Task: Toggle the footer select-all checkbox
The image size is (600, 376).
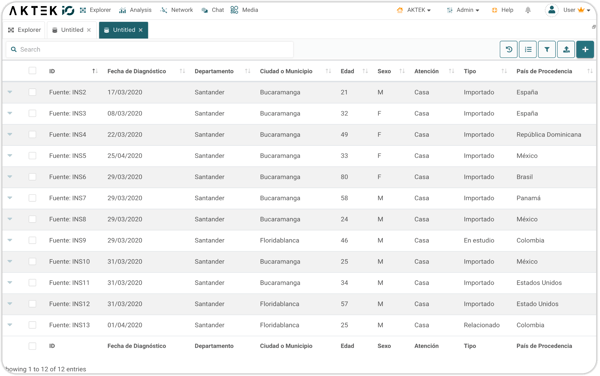Action: point(32,346)
